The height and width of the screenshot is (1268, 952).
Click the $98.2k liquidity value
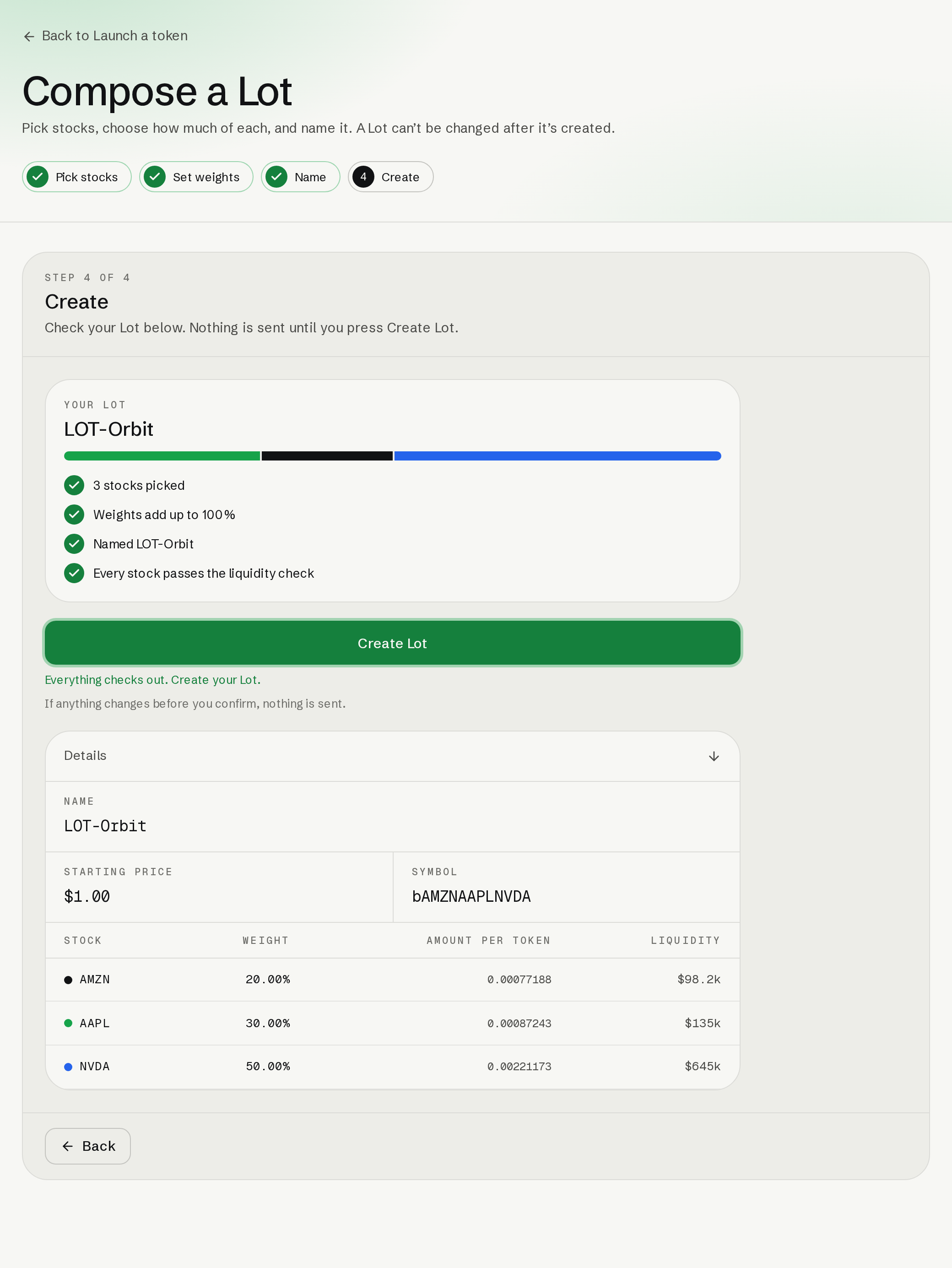point(699,979)
